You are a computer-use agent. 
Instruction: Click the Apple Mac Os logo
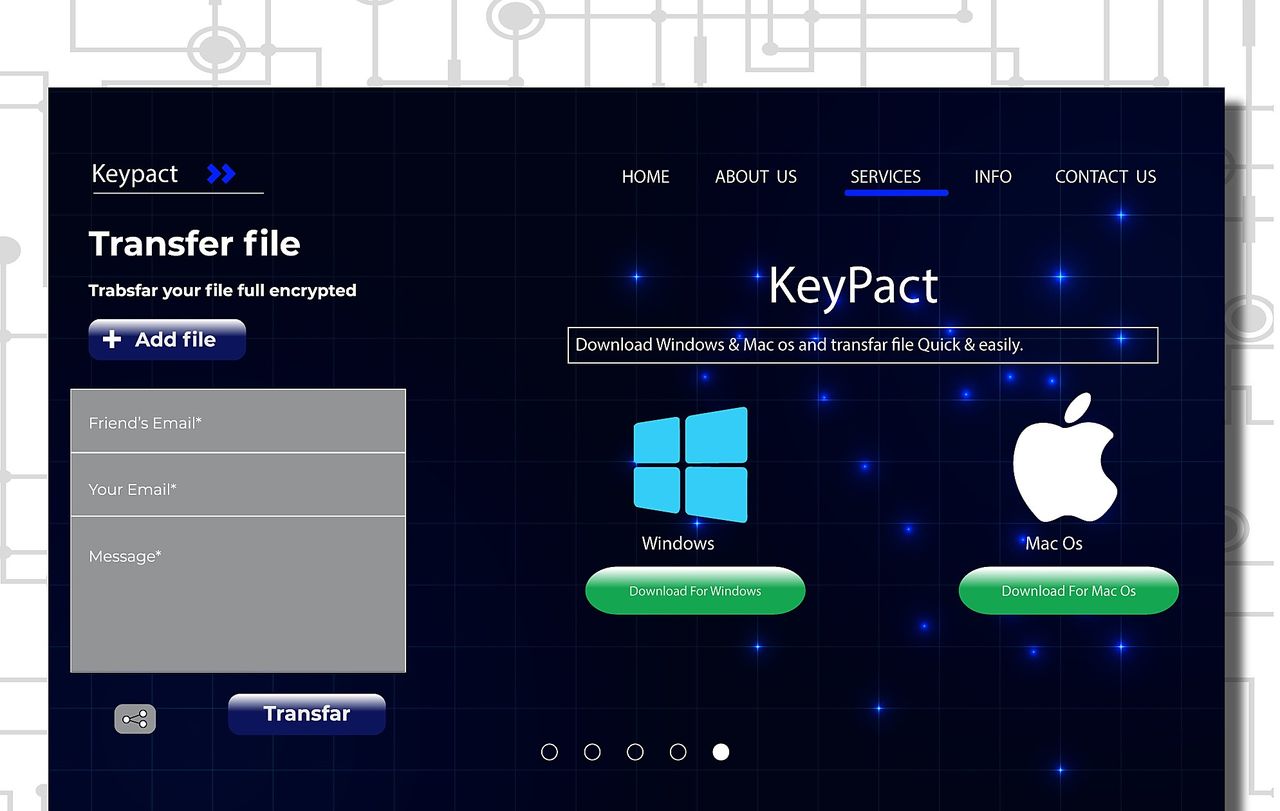click(1064, 459)
